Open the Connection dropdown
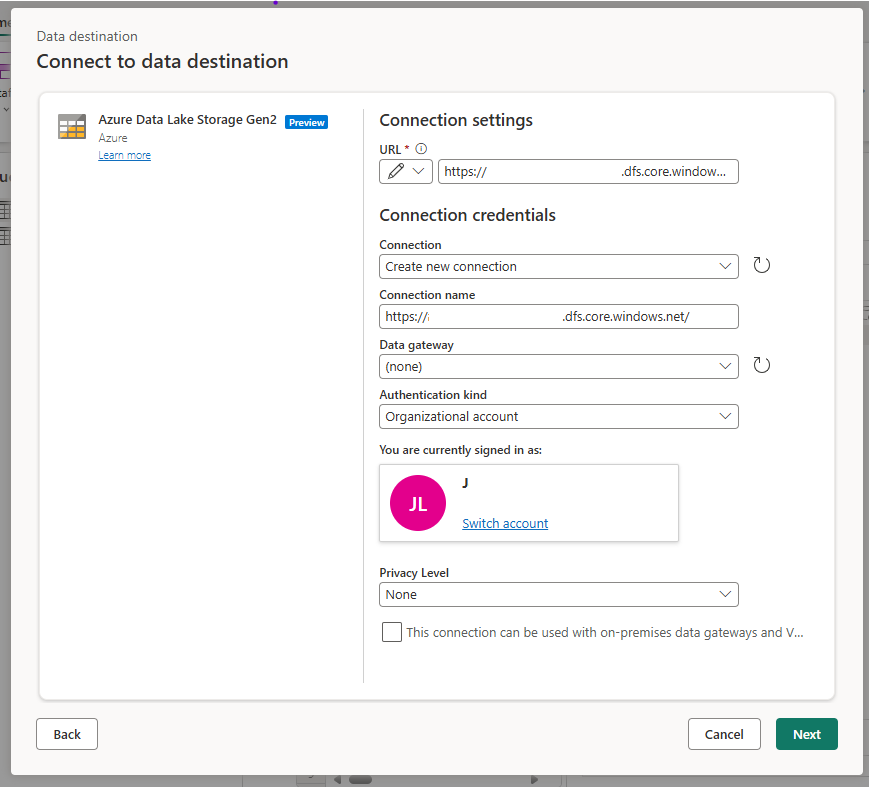Viewport: 869px width, 787px height. (x=559, y=267)
